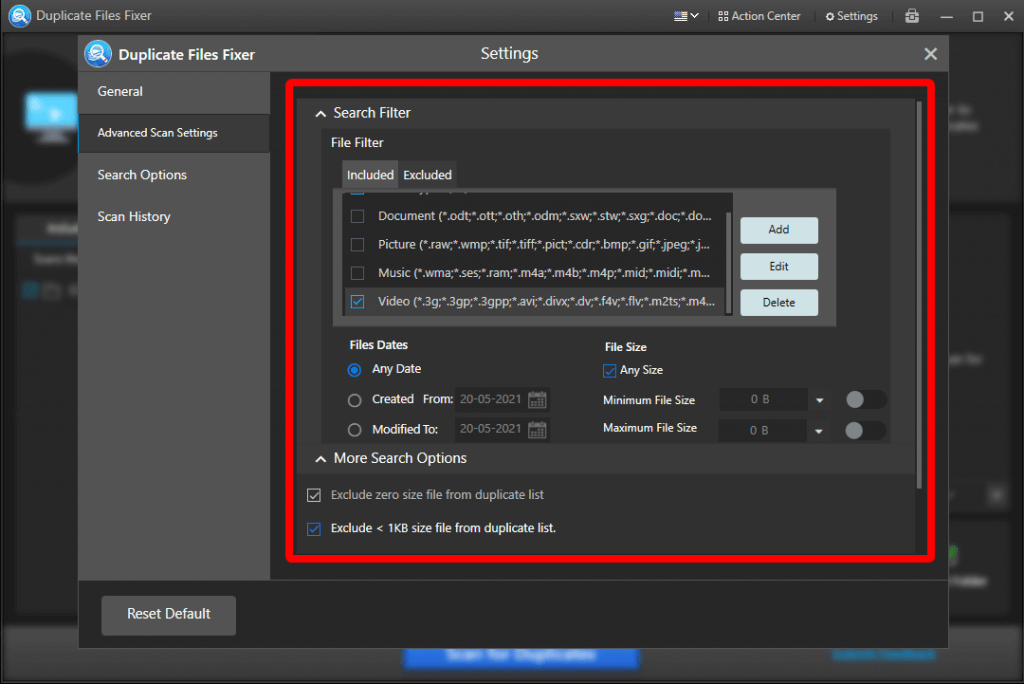Collapse the Search Filter section
Screen dimensions: 1024x684
pyautogui.click(x=321, y=113)
